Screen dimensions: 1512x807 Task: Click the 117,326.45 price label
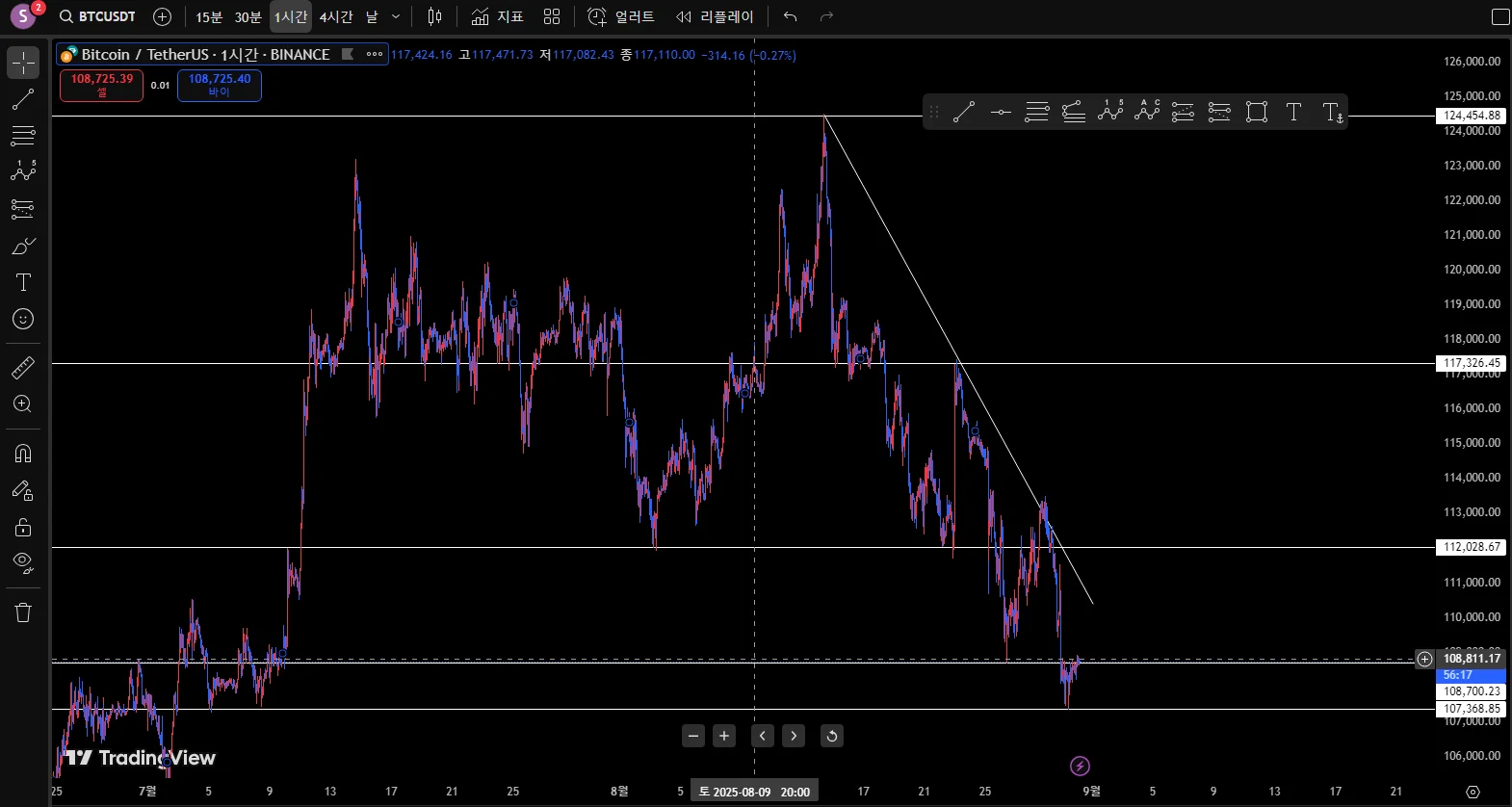coord(1472,363)
